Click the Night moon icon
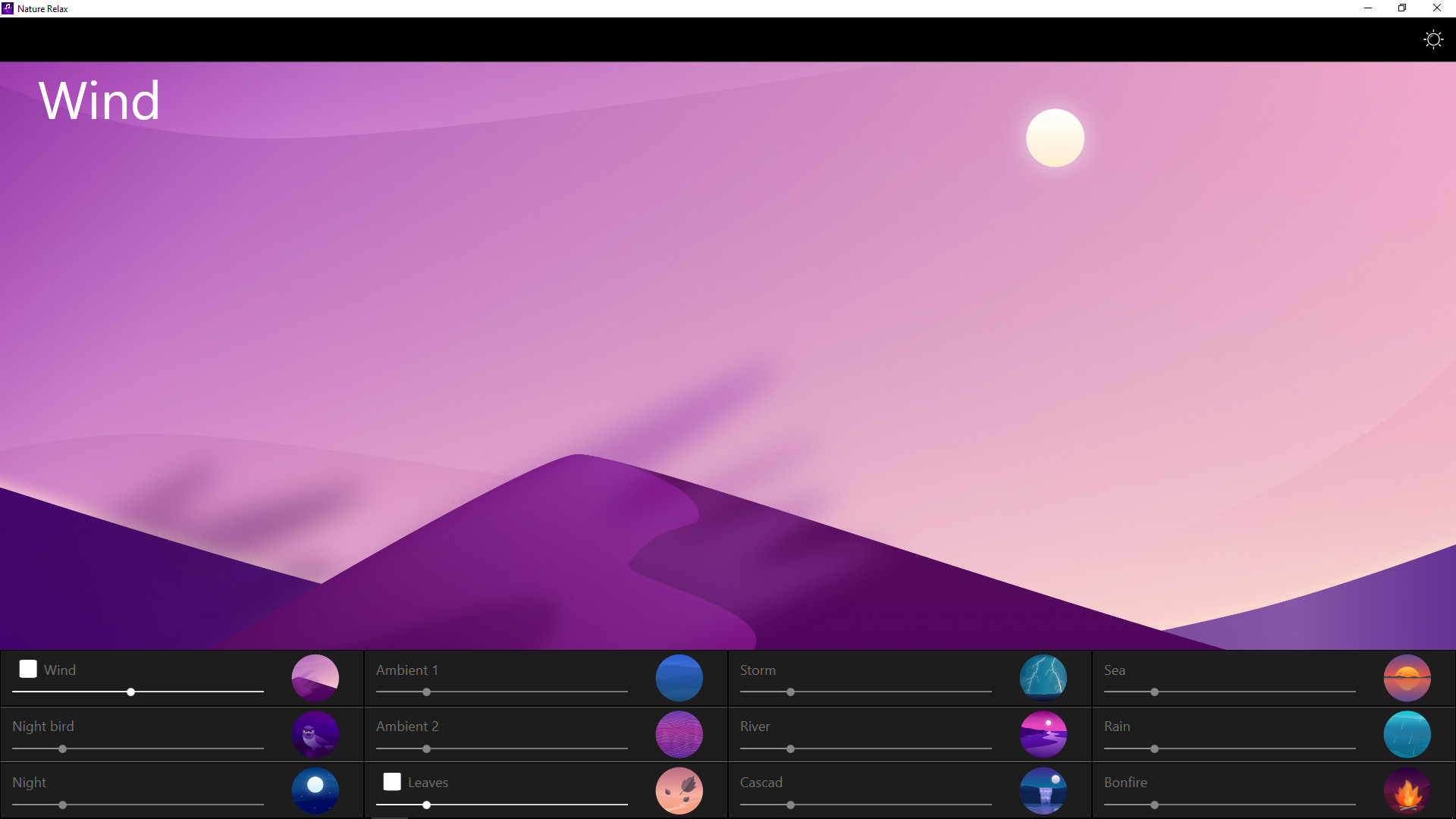This screenshot has height=819, width=1456. 315,790
